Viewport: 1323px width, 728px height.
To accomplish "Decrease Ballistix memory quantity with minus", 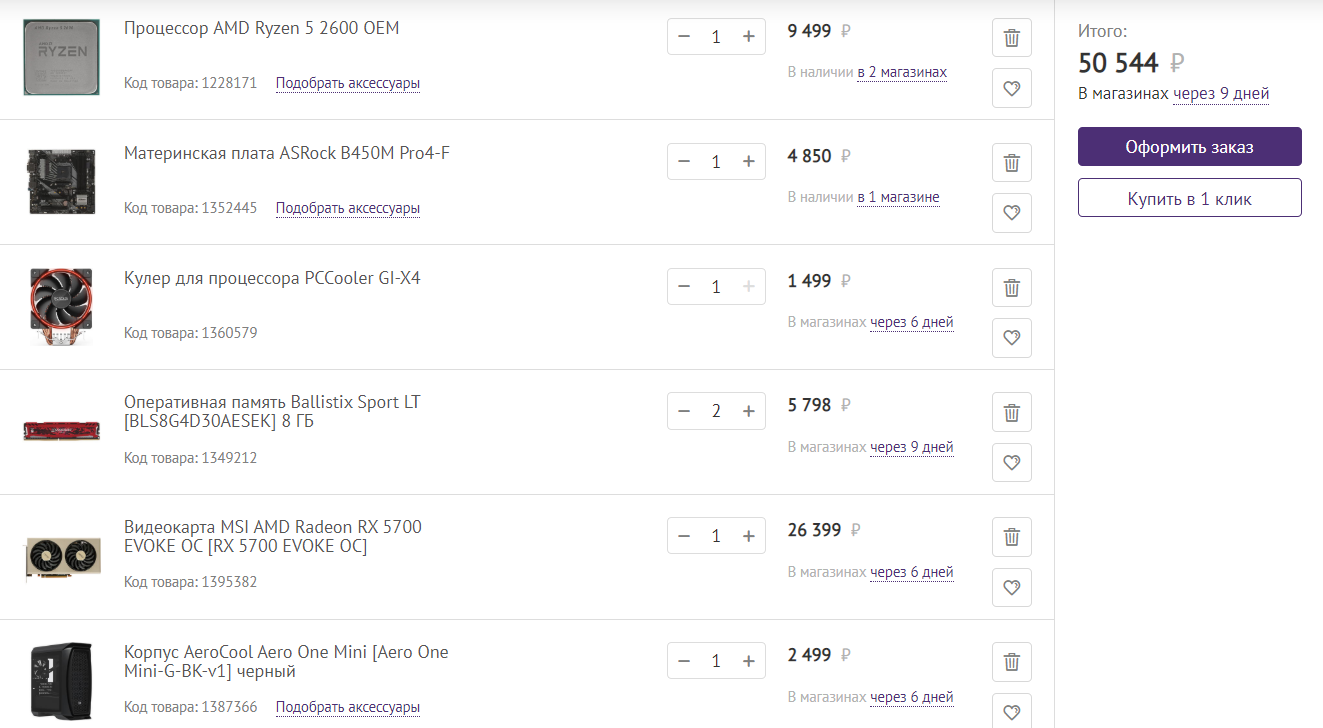I will [684, 411].
